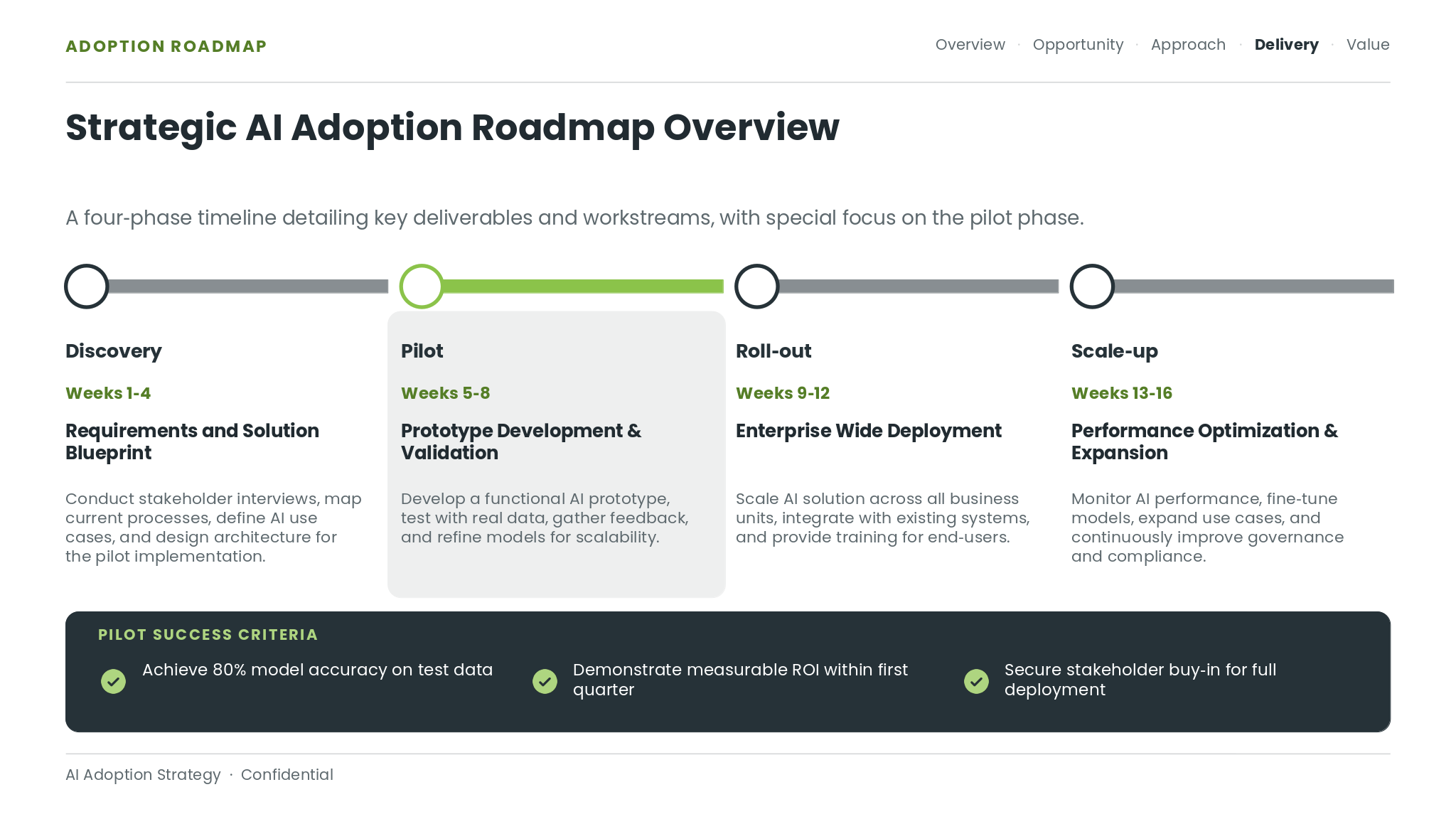Click the Weeks 13-16 label
Viewport: 1456px width, 819px height.
click(x=1122, y=393)
